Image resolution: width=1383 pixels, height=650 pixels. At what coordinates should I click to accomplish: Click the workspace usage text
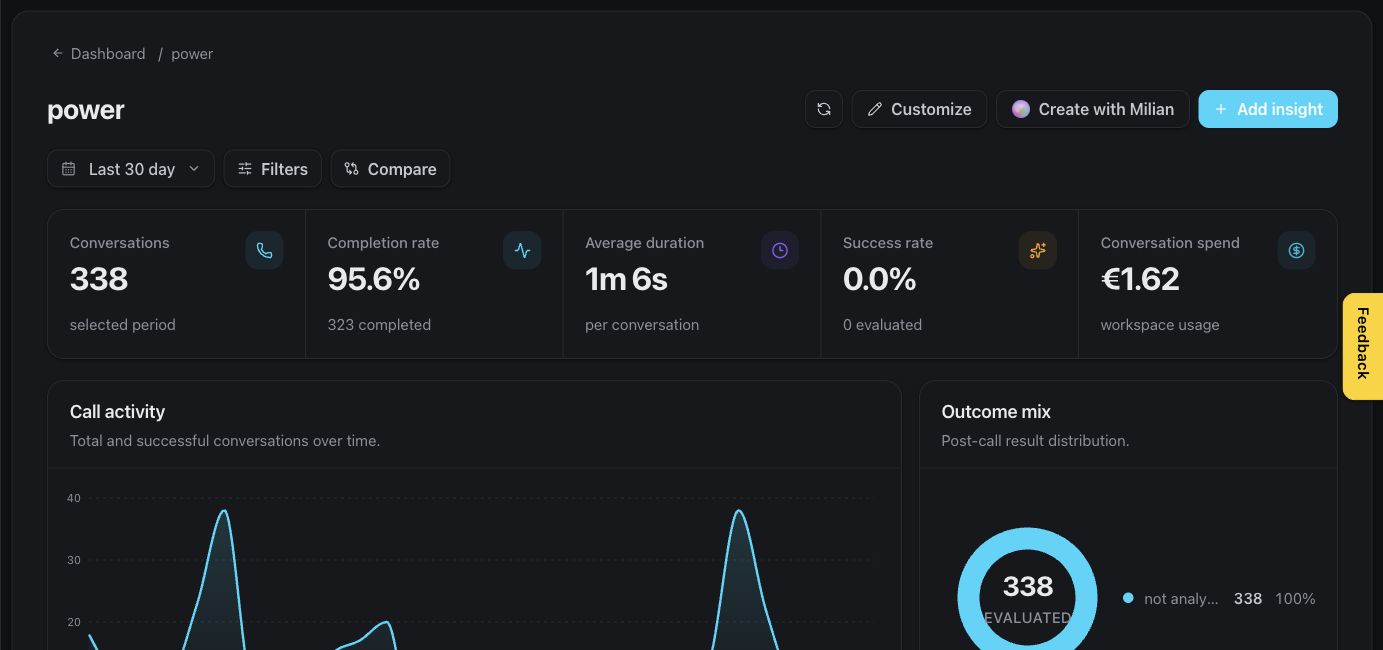tap(1160, 325)
